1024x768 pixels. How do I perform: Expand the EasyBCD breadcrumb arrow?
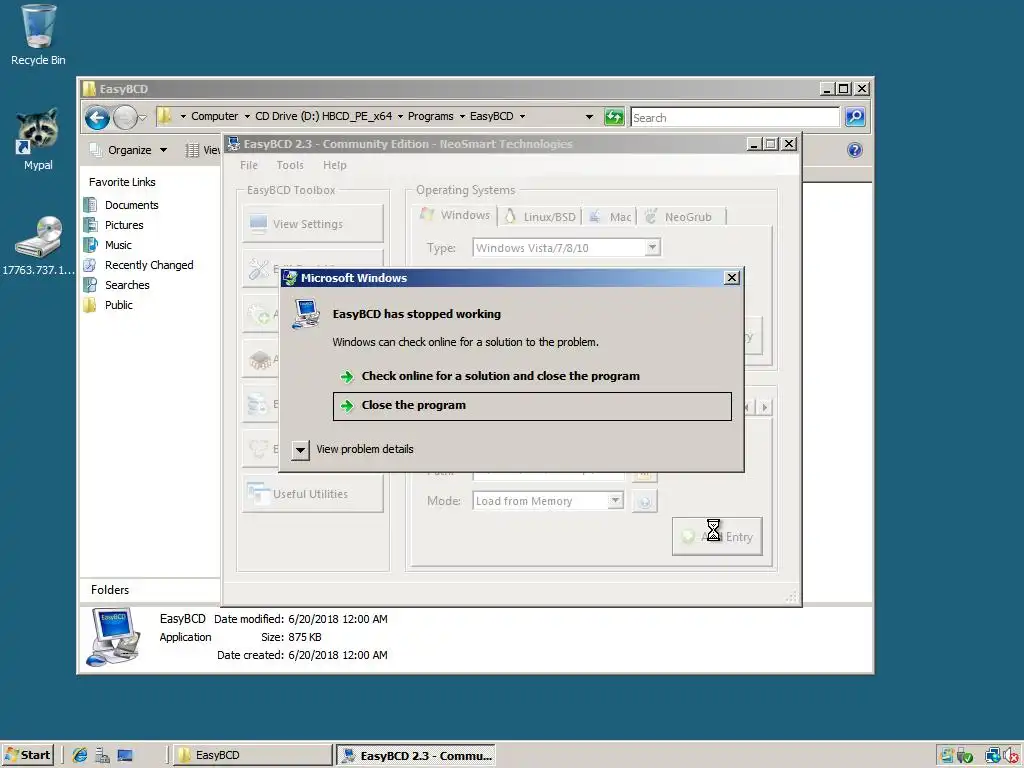click(522, 117)
